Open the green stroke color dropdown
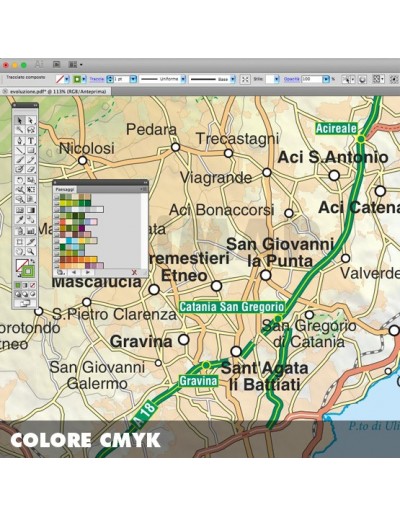 84,79
